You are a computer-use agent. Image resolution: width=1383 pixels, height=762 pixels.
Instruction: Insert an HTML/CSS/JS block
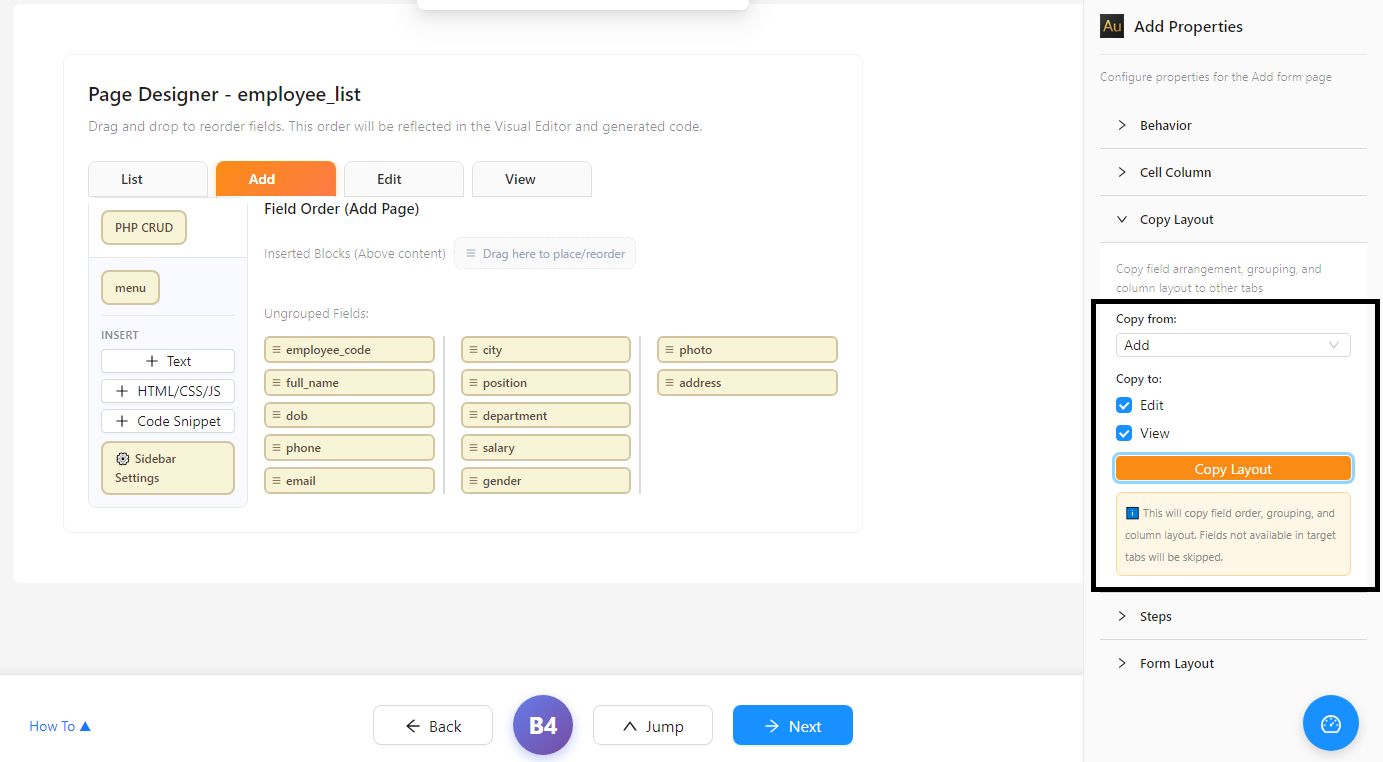point(168,391)
